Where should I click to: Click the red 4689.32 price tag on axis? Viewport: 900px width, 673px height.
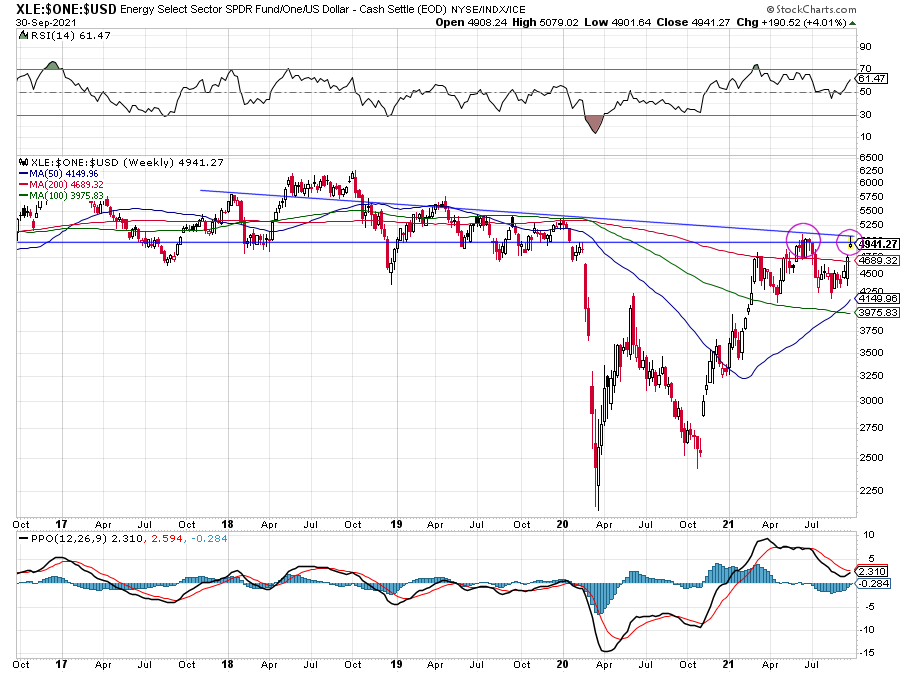pyautogui.click(x=877, y=260)
